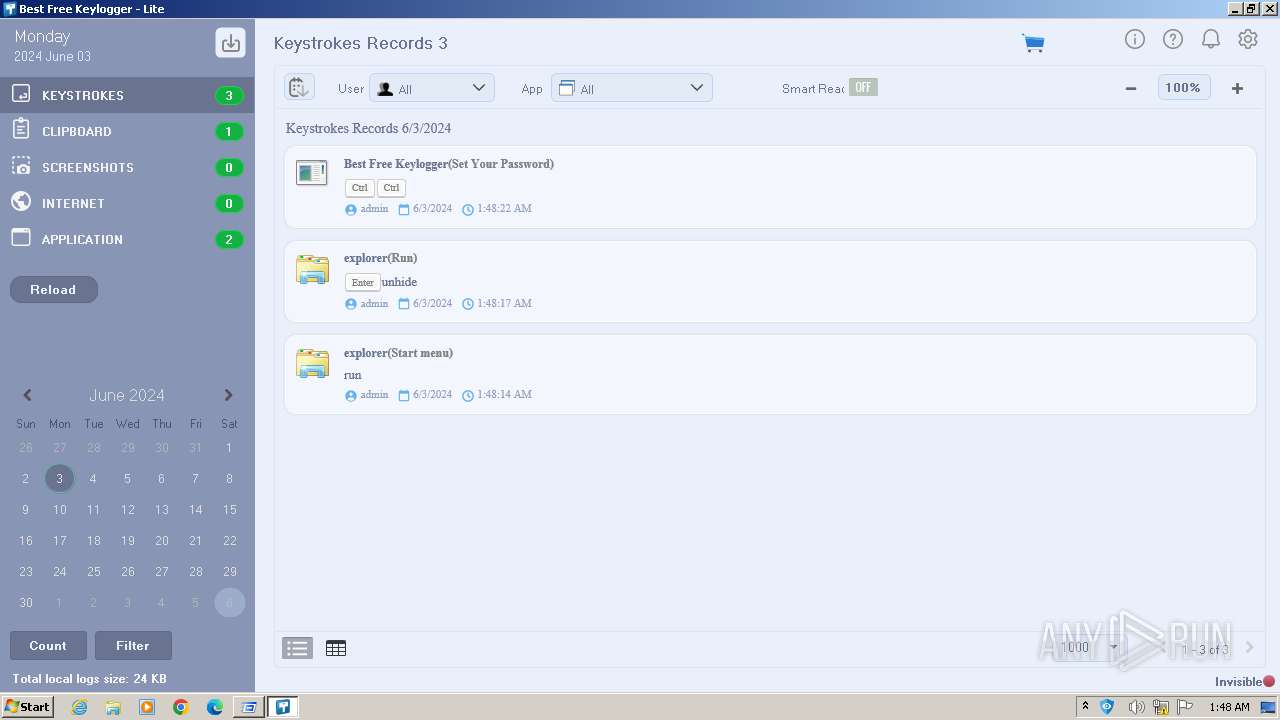Image resolution: width=1280 pixels, height=720 pixels.
Task: Click the next page arrow in pagination
Action: point(1249,648)
